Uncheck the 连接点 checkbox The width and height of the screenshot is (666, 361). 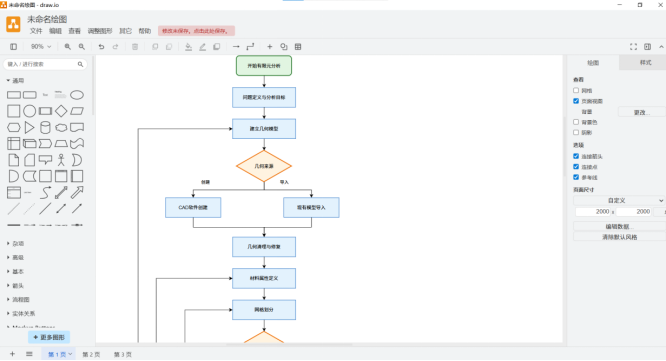pos(576,167)
